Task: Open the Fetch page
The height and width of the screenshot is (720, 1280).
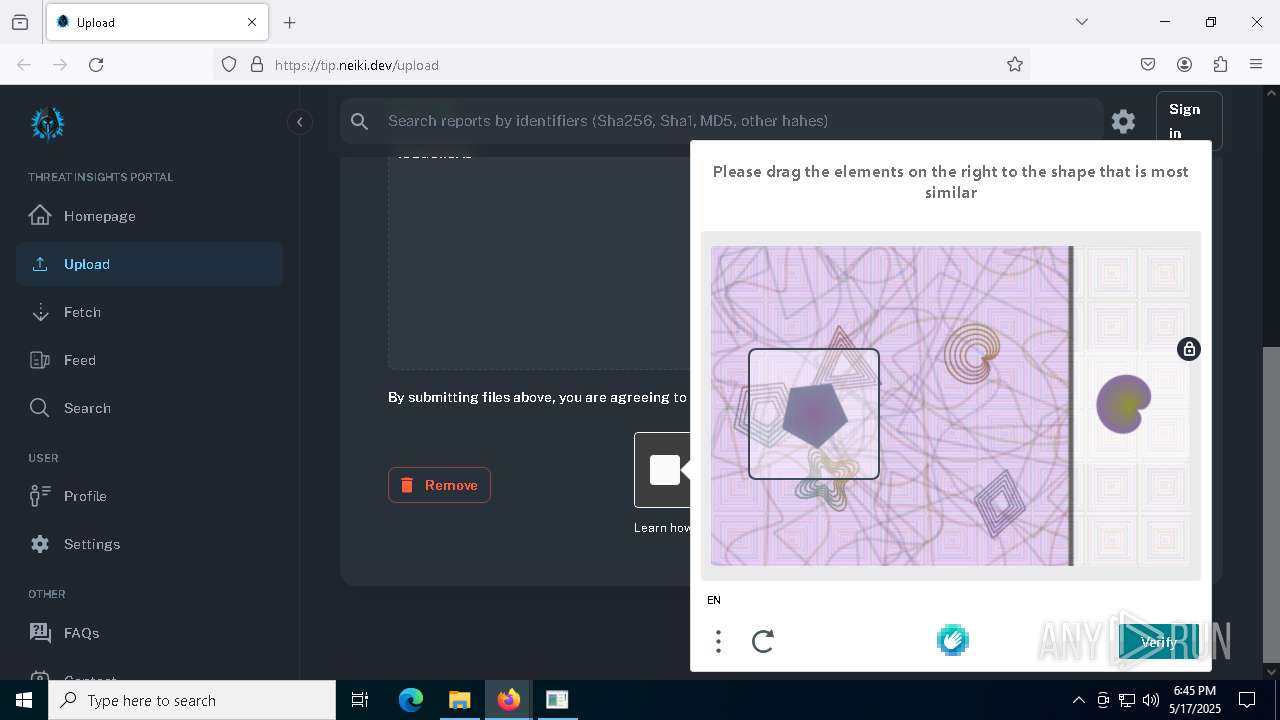Action: pos(149,312)
